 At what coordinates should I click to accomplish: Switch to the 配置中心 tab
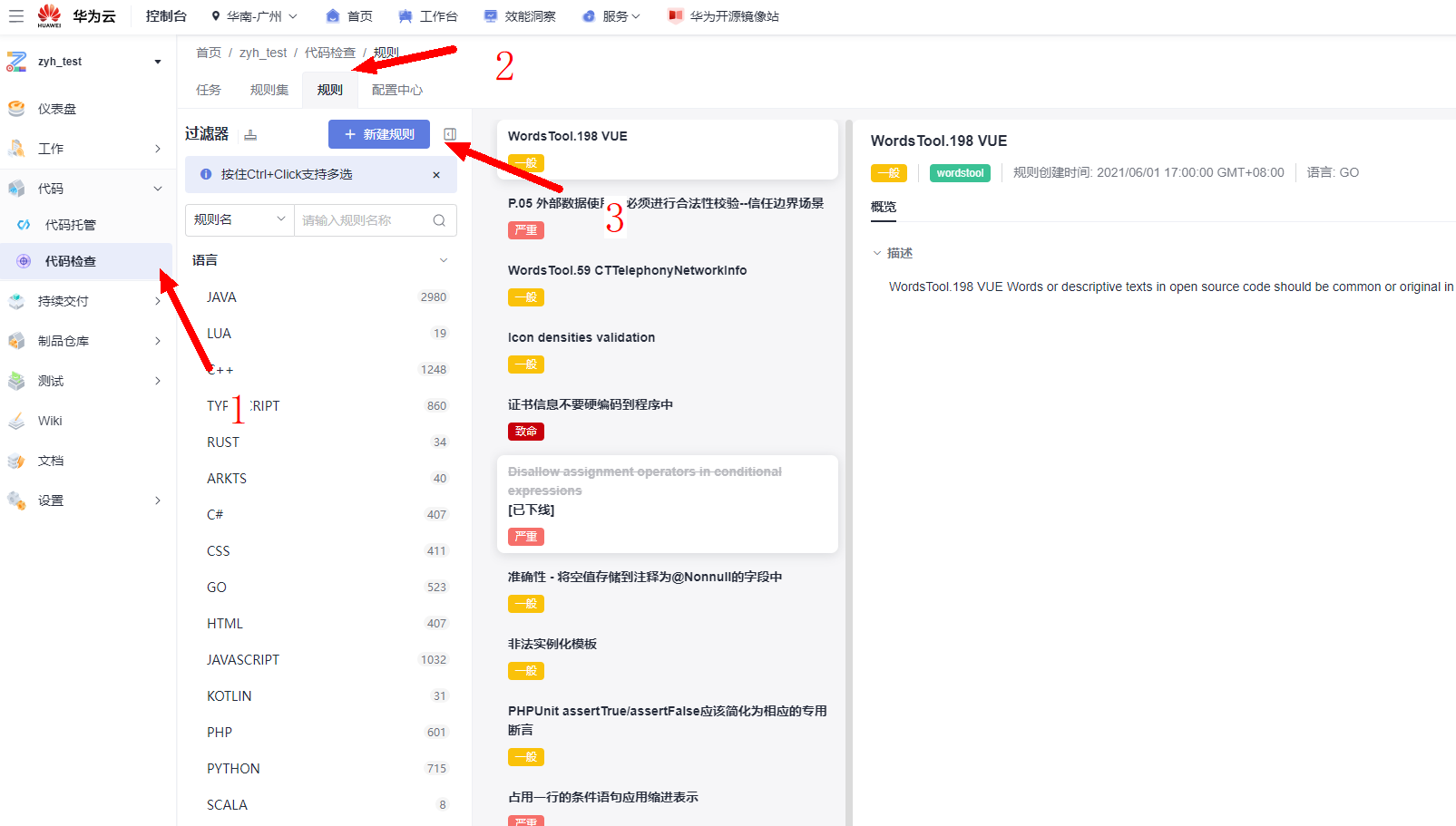[397, 90]
